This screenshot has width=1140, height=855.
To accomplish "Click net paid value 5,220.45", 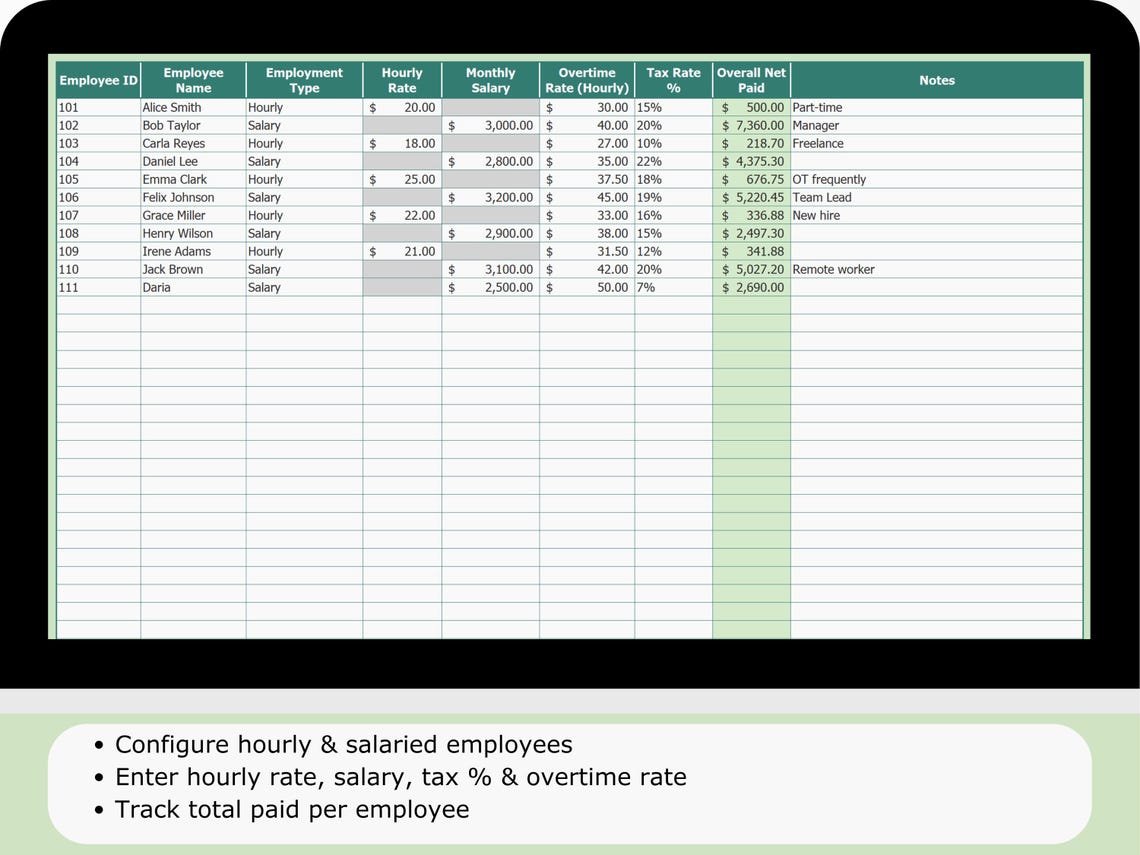I will coord(751,197).
